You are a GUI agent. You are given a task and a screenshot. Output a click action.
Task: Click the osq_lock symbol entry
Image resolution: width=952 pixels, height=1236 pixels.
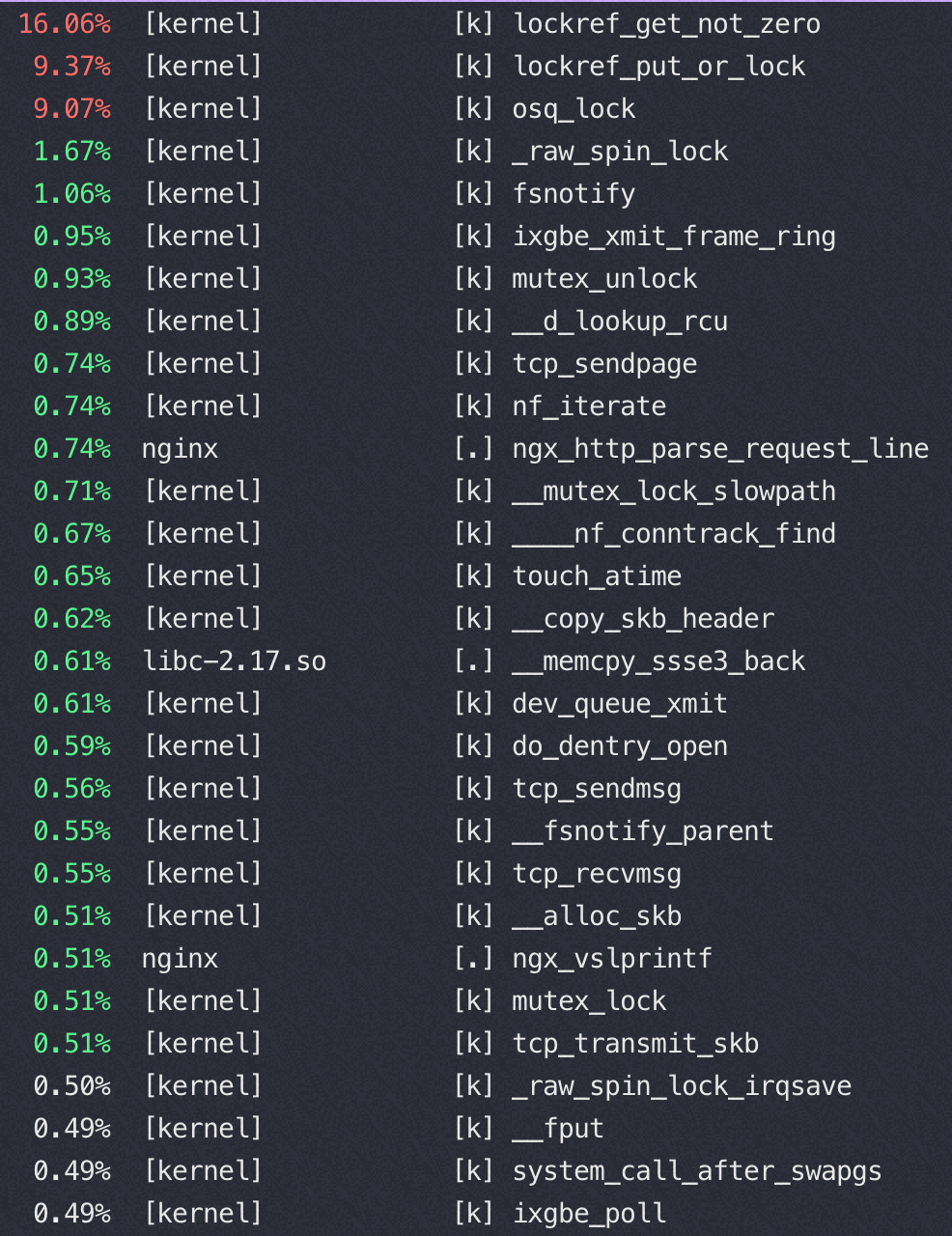point(574,109)
